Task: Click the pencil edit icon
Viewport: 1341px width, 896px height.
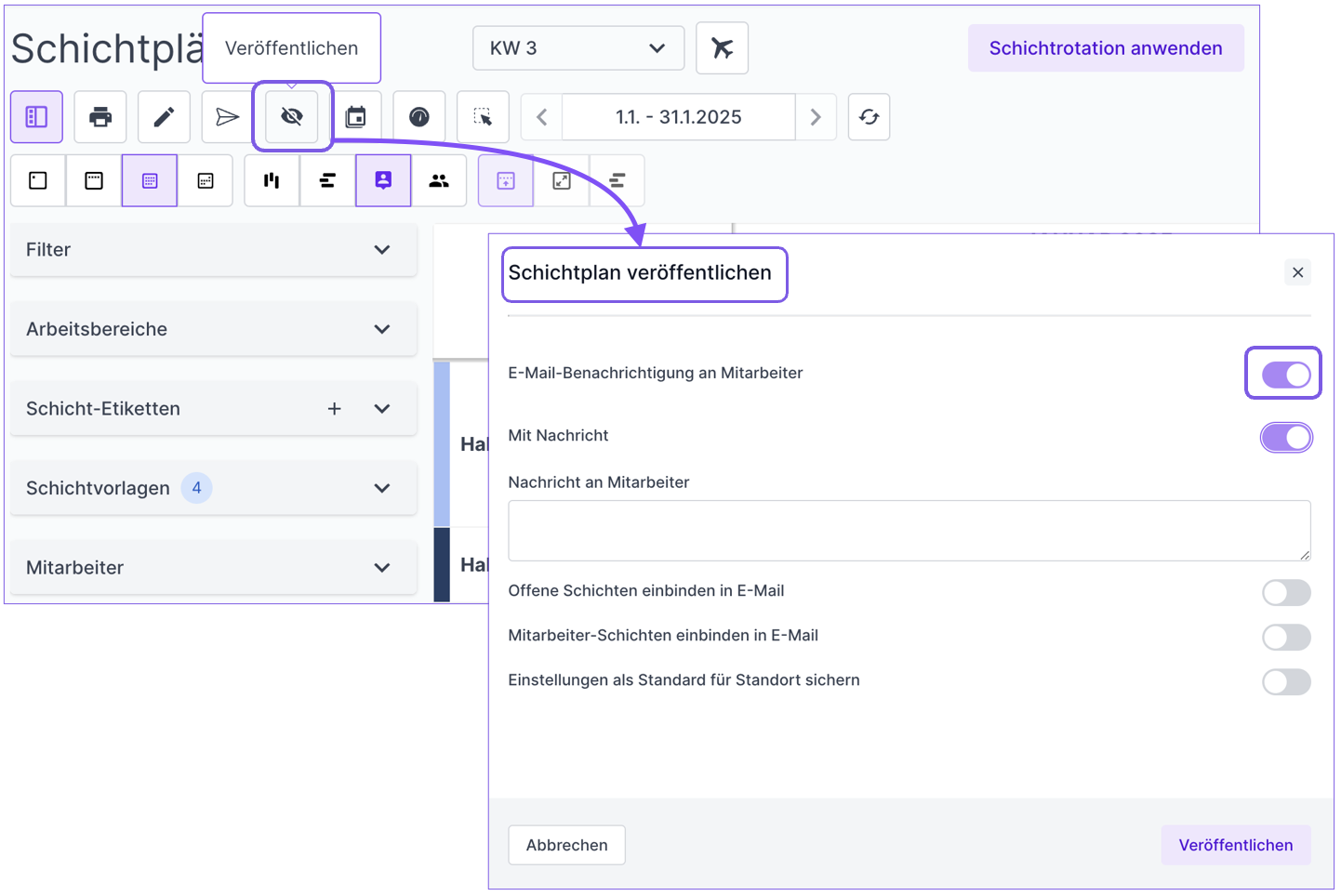Action: pos(164,117)
